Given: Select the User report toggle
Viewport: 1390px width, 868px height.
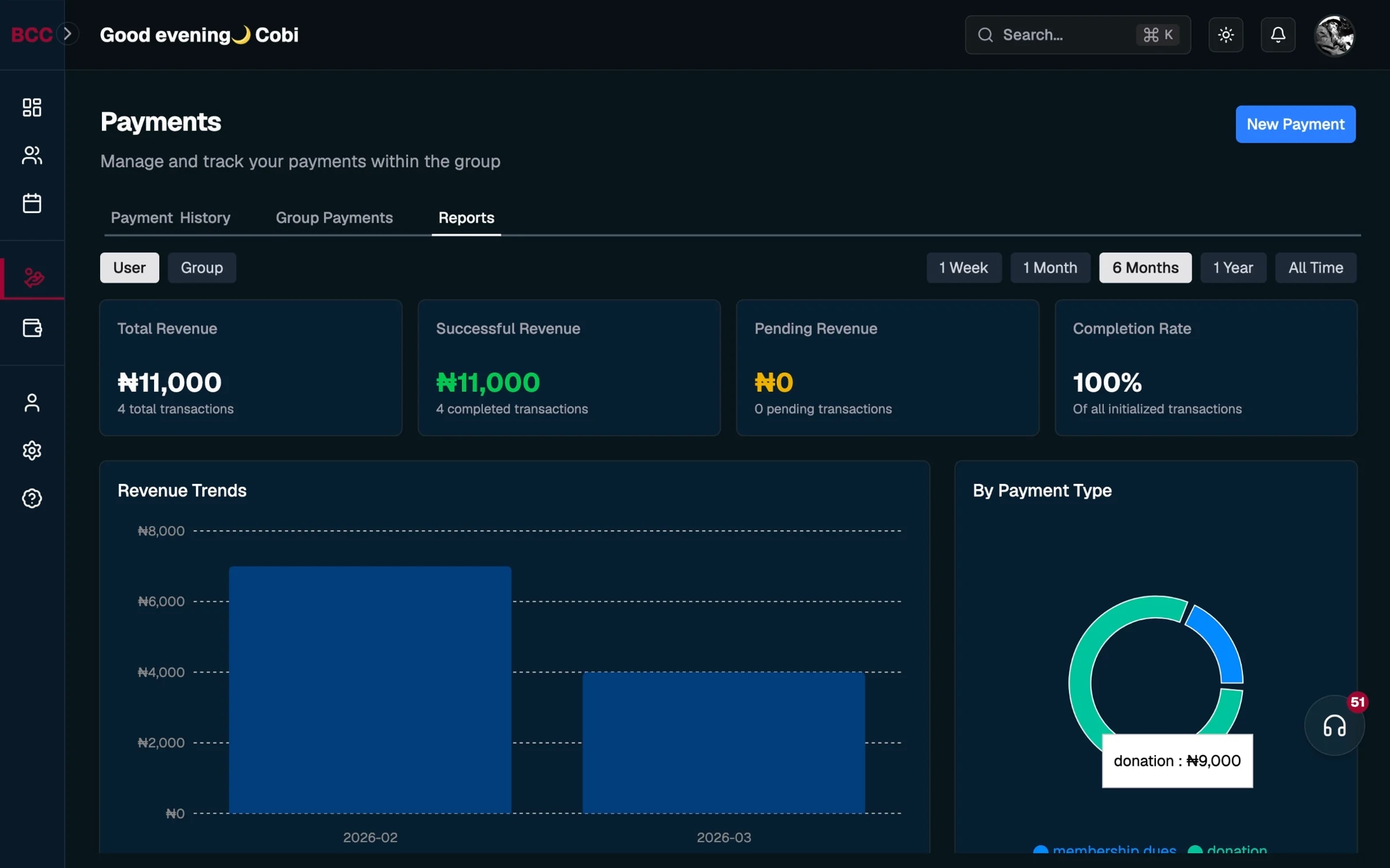Looking at the screenshot, I should tap(129, 267).
